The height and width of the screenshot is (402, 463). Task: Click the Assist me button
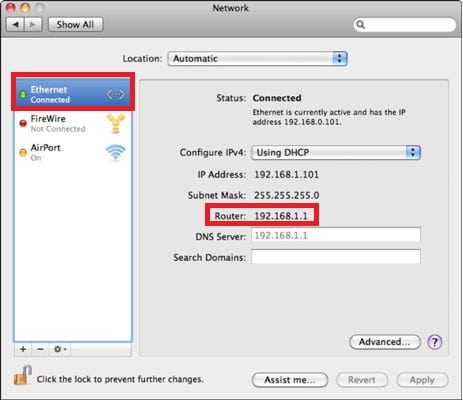point(290,380)
